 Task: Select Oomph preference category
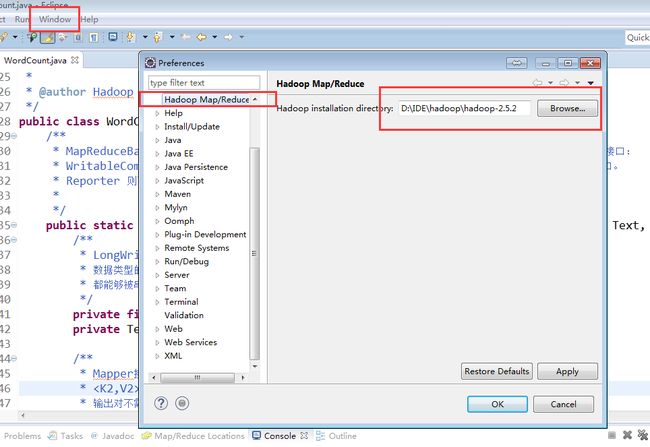pos(179,221)
